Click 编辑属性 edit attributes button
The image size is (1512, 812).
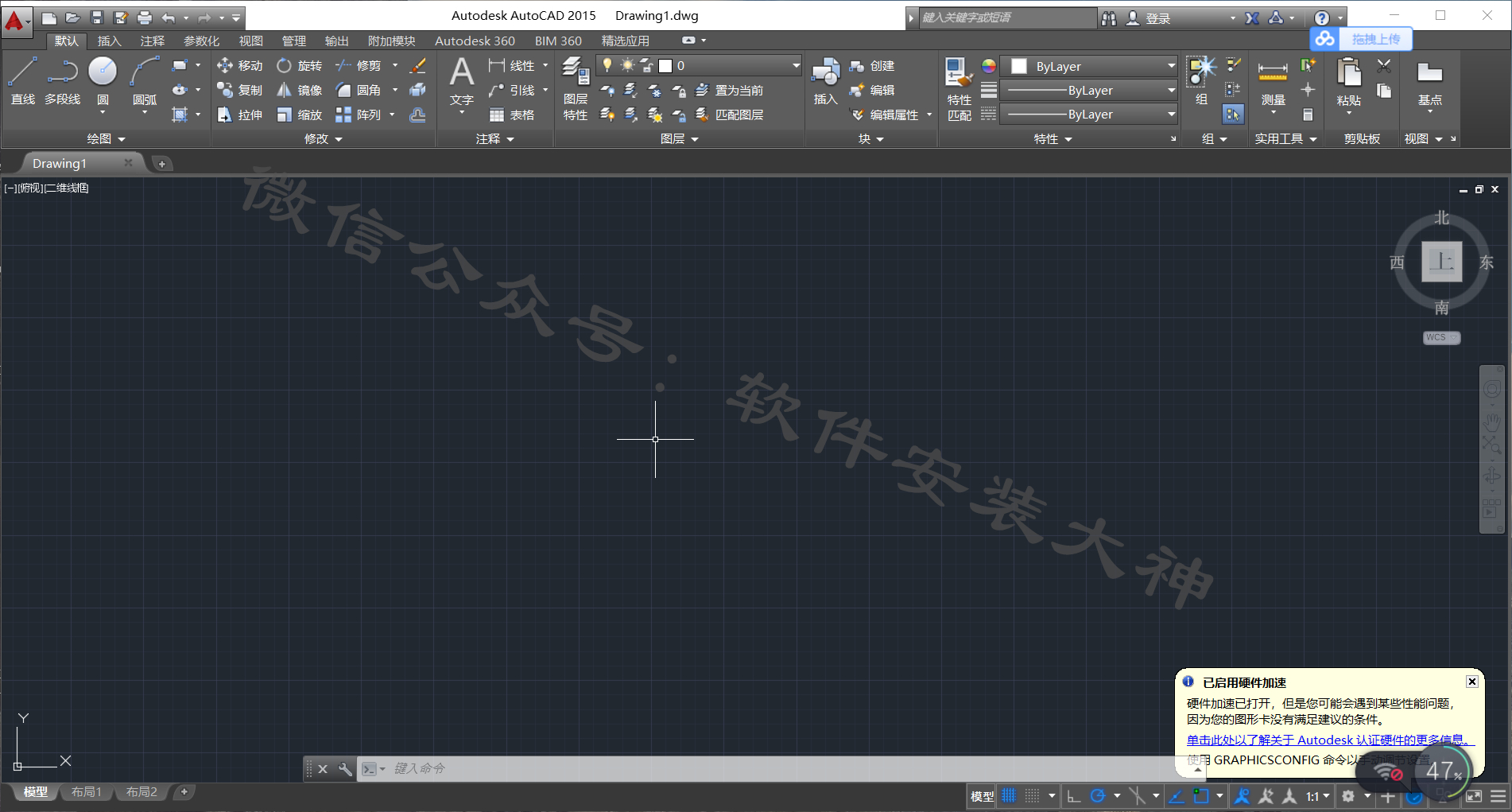tap(885, 115)
